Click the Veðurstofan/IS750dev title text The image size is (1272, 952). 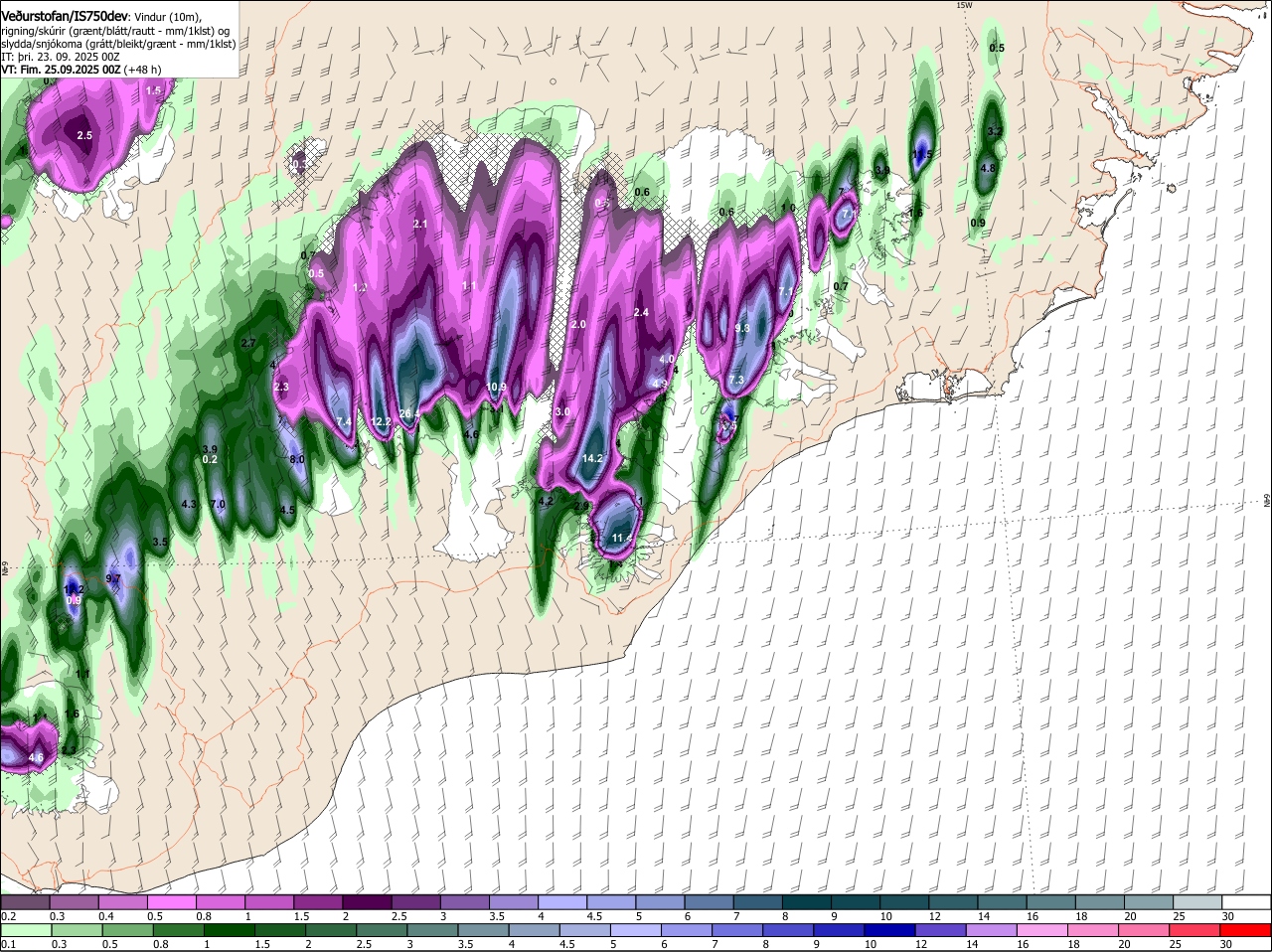click(65, 16)
